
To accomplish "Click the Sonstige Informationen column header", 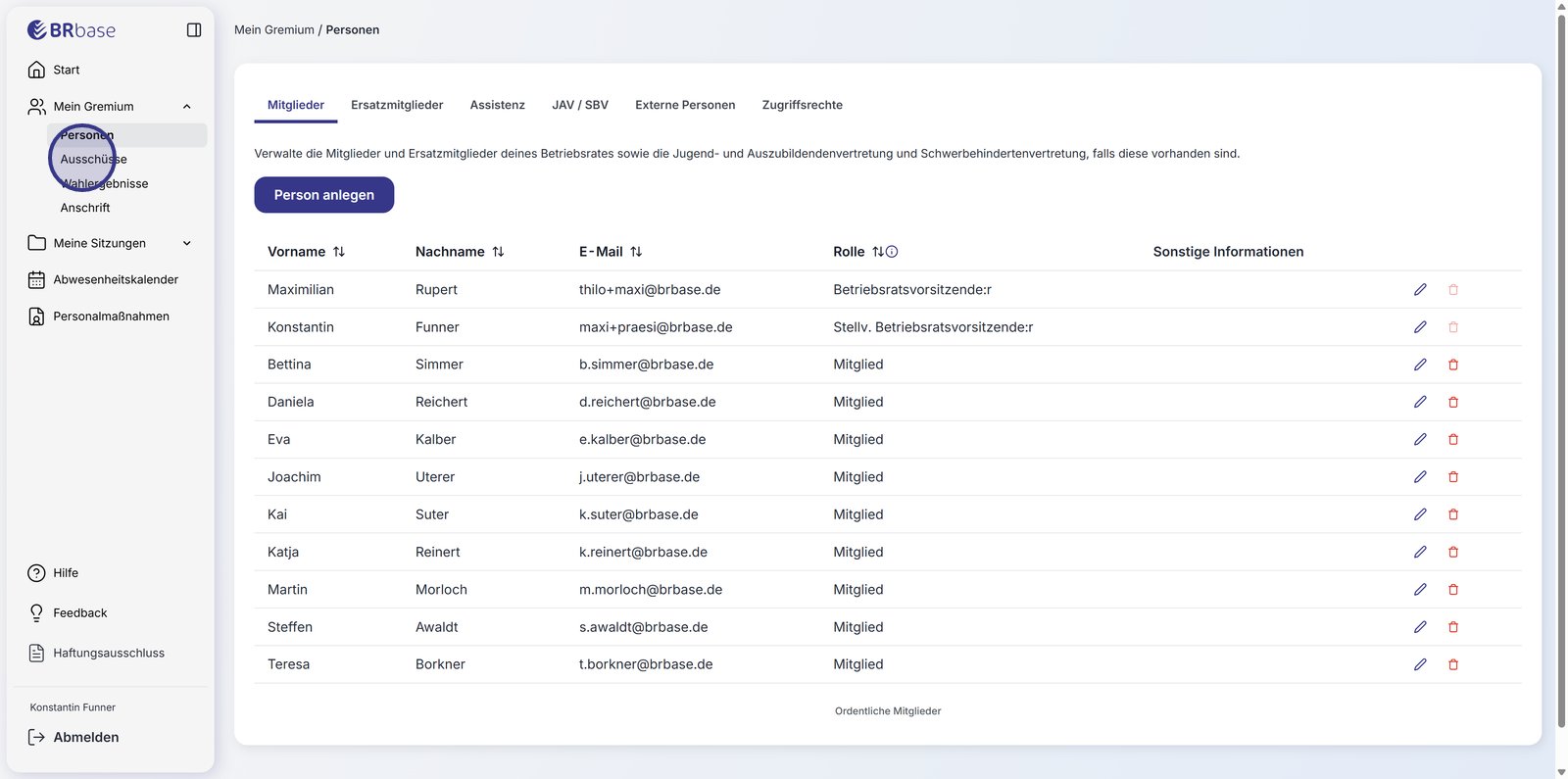I will point(1228,252).
